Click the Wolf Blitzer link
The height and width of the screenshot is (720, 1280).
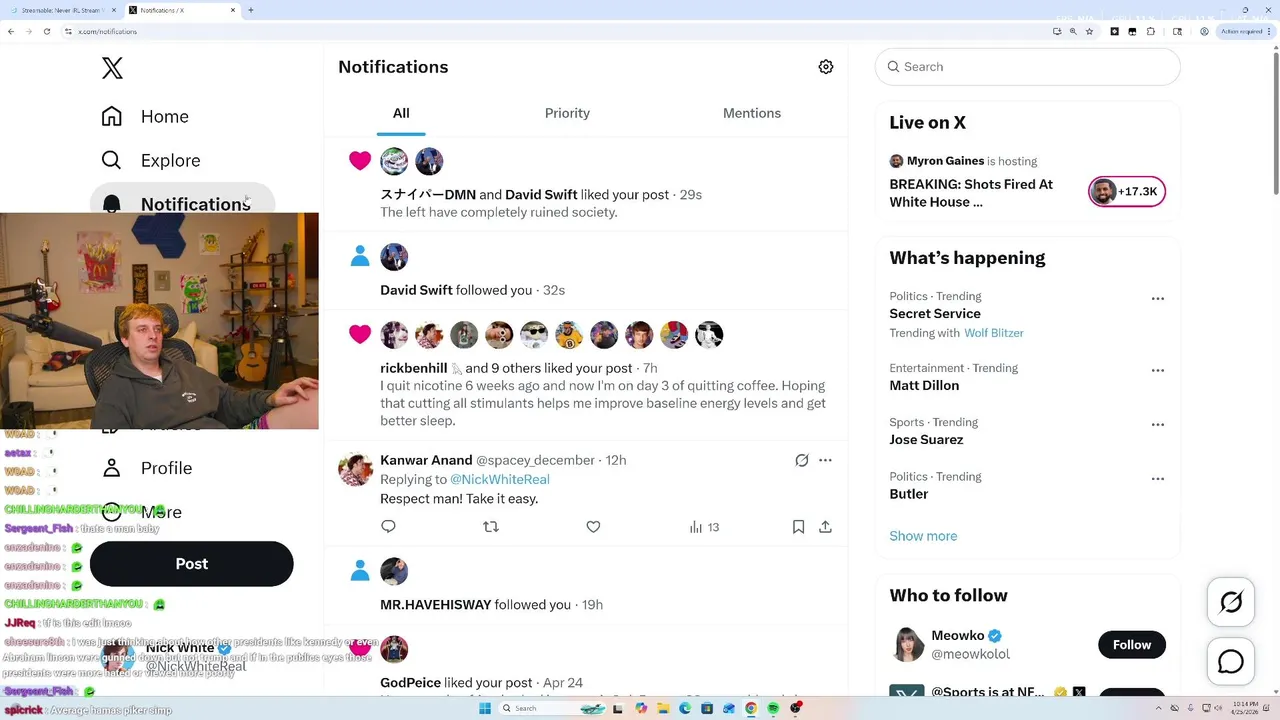[x=994, y=333]
